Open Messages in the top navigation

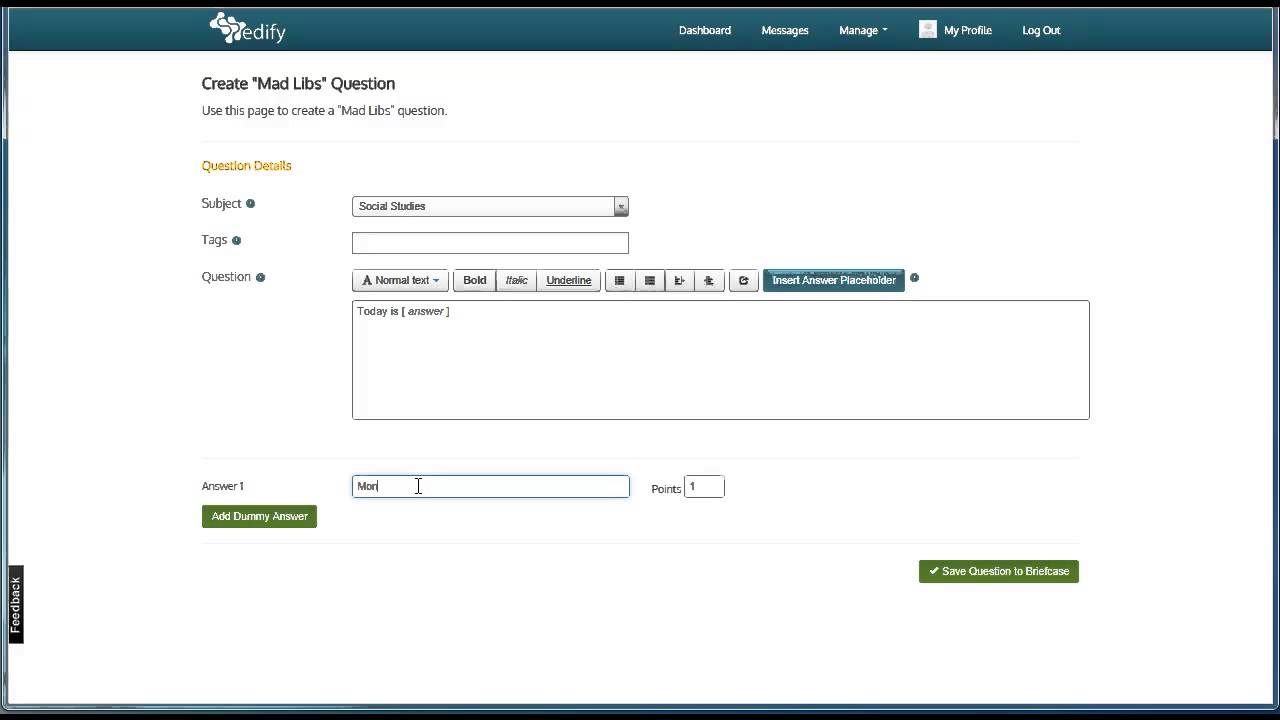click(785, 30)
